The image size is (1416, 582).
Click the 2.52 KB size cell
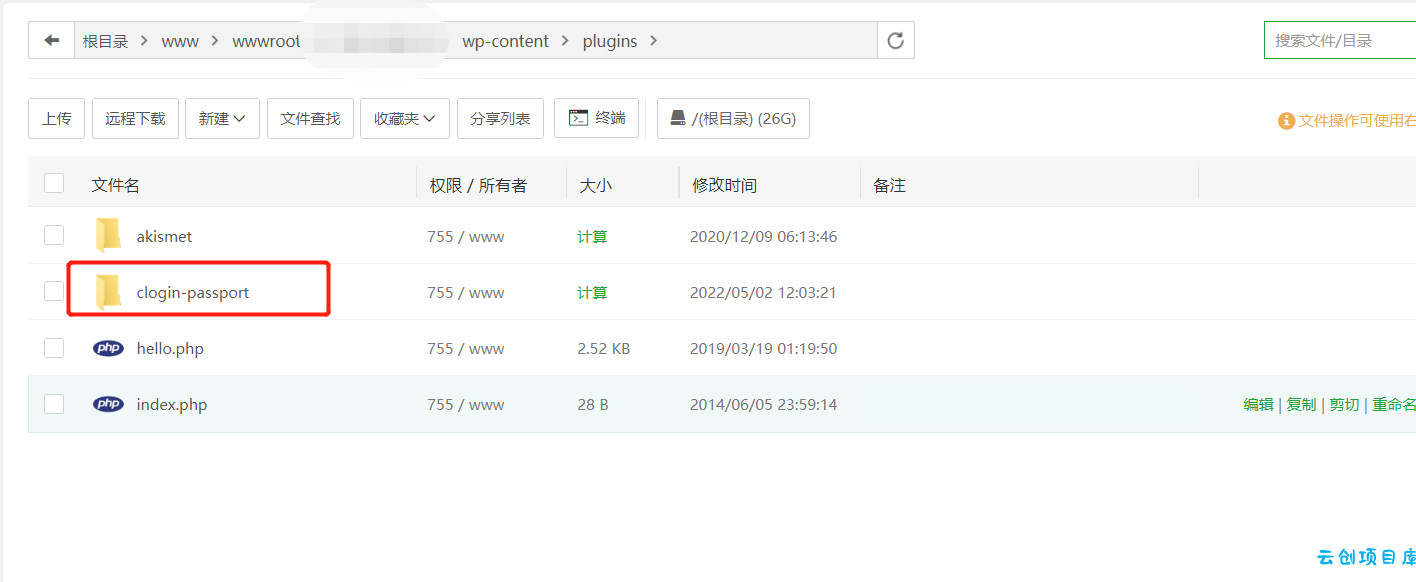(604, 349)
